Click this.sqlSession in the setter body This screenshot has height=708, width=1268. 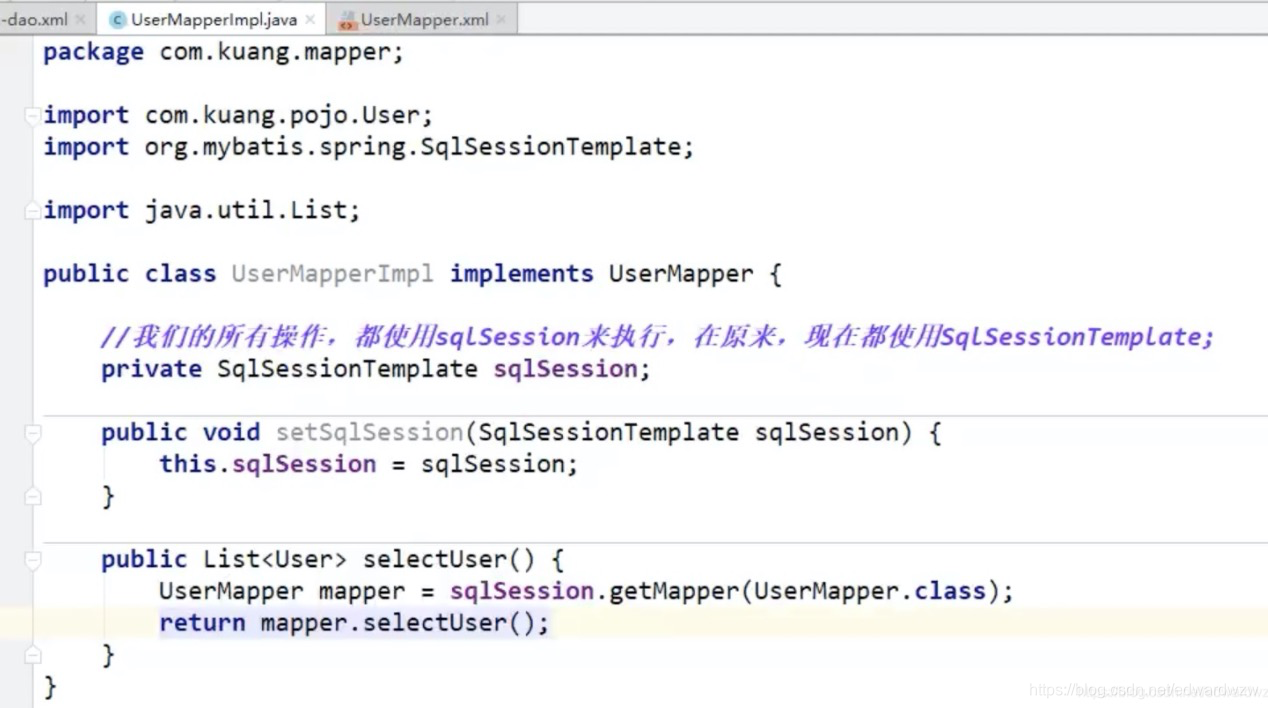pos(267,465)
